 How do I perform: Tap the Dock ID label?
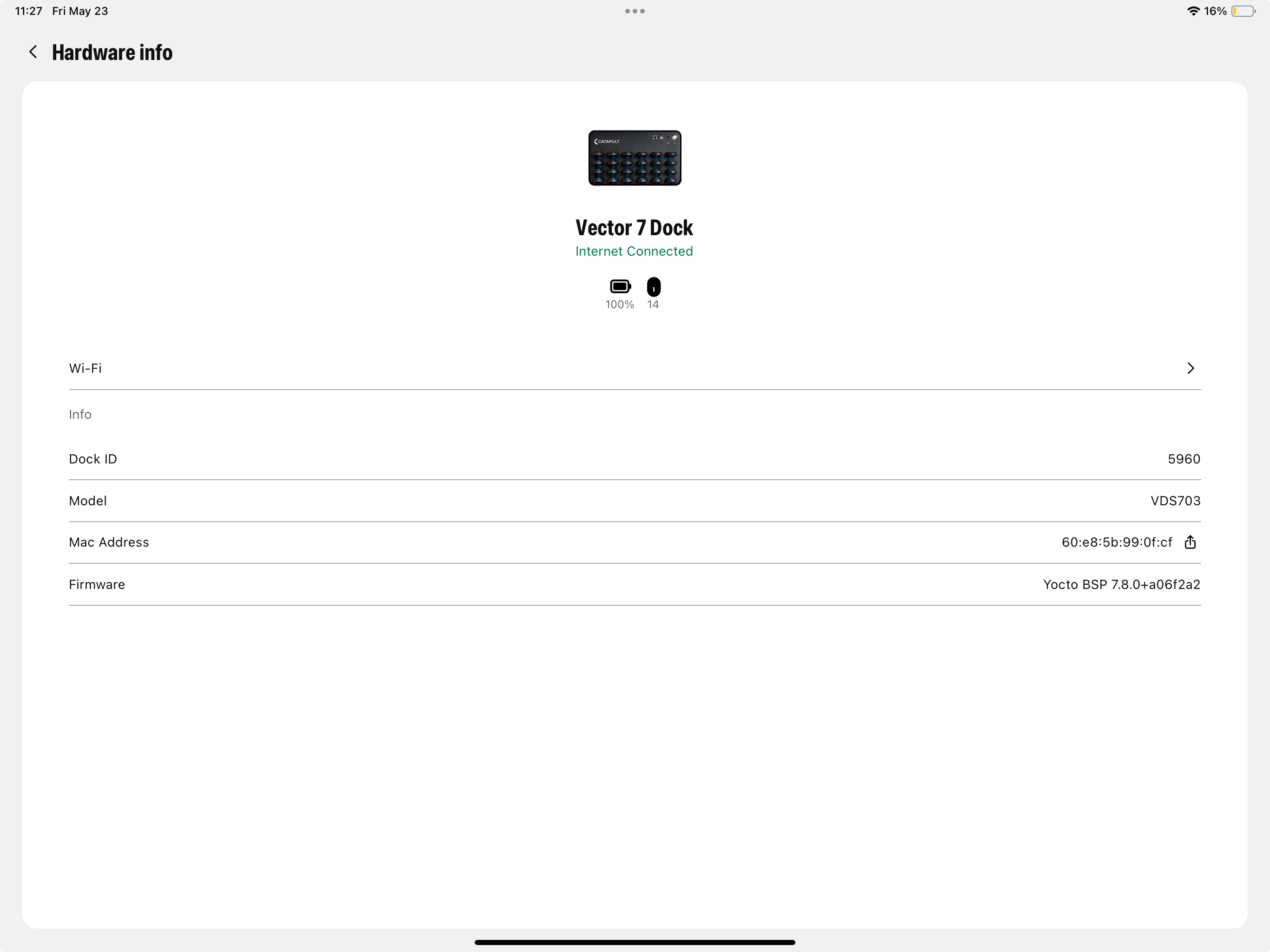coord(93,459)
